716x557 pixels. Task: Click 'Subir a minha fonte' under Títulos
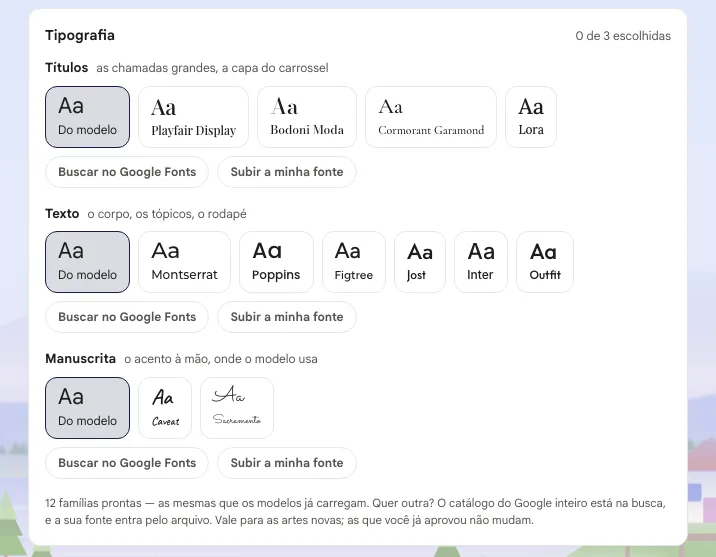point(287,172)
